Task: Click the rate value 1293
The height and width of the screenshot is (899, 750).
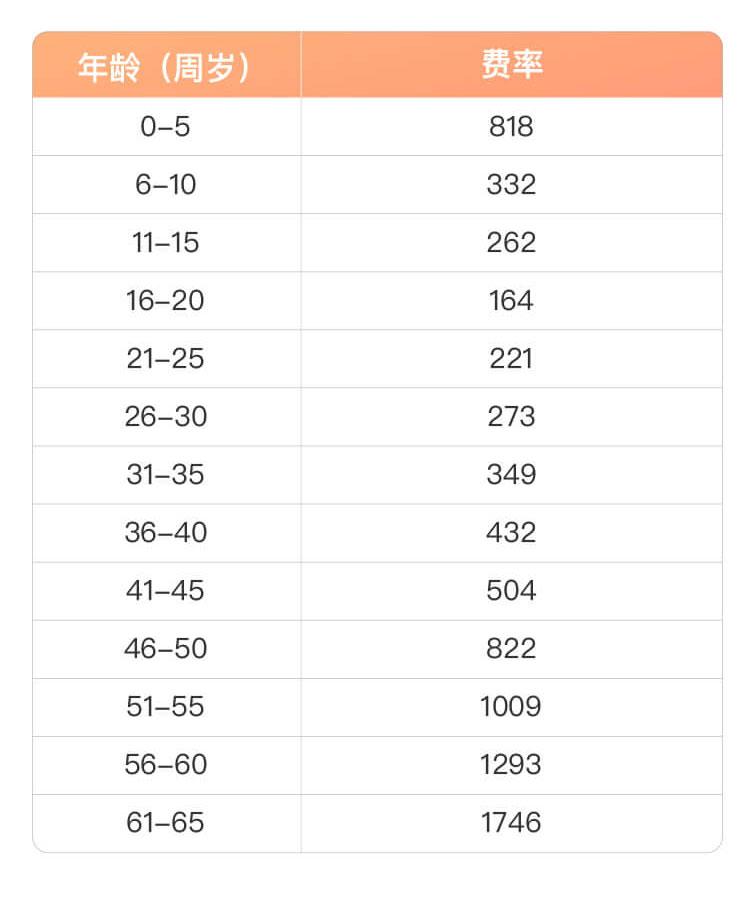Action: pyautogui.click(x=511, y=765)
